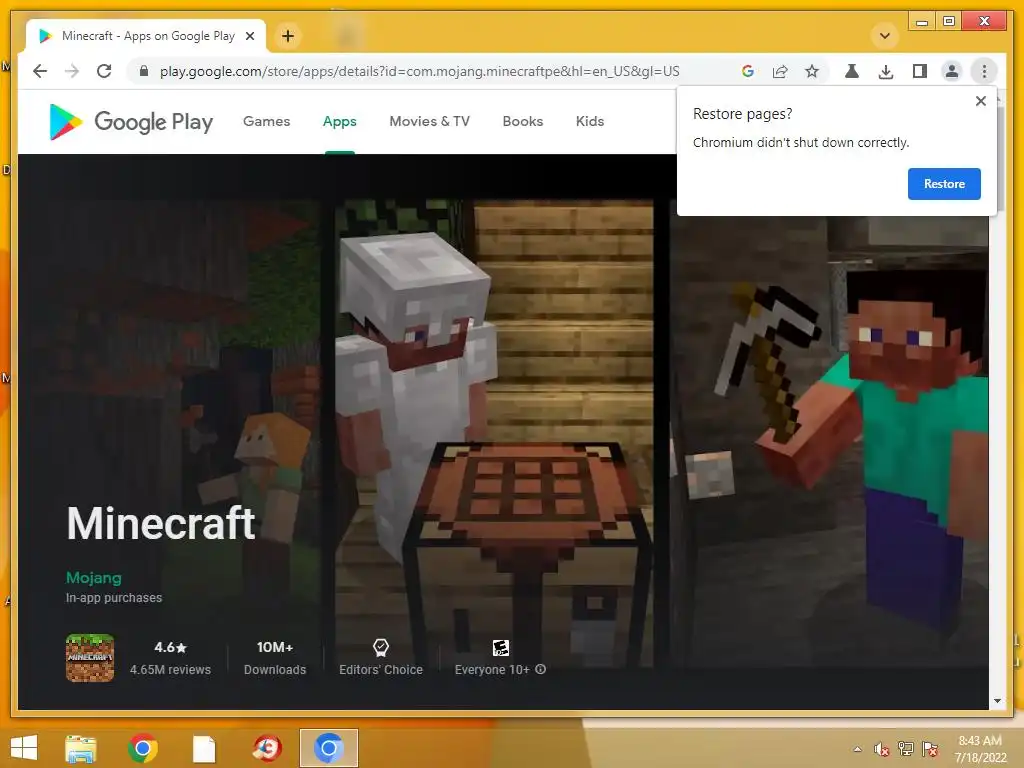Click the Minecraft title heading
1024x768 pixels.
pos(161,524)
